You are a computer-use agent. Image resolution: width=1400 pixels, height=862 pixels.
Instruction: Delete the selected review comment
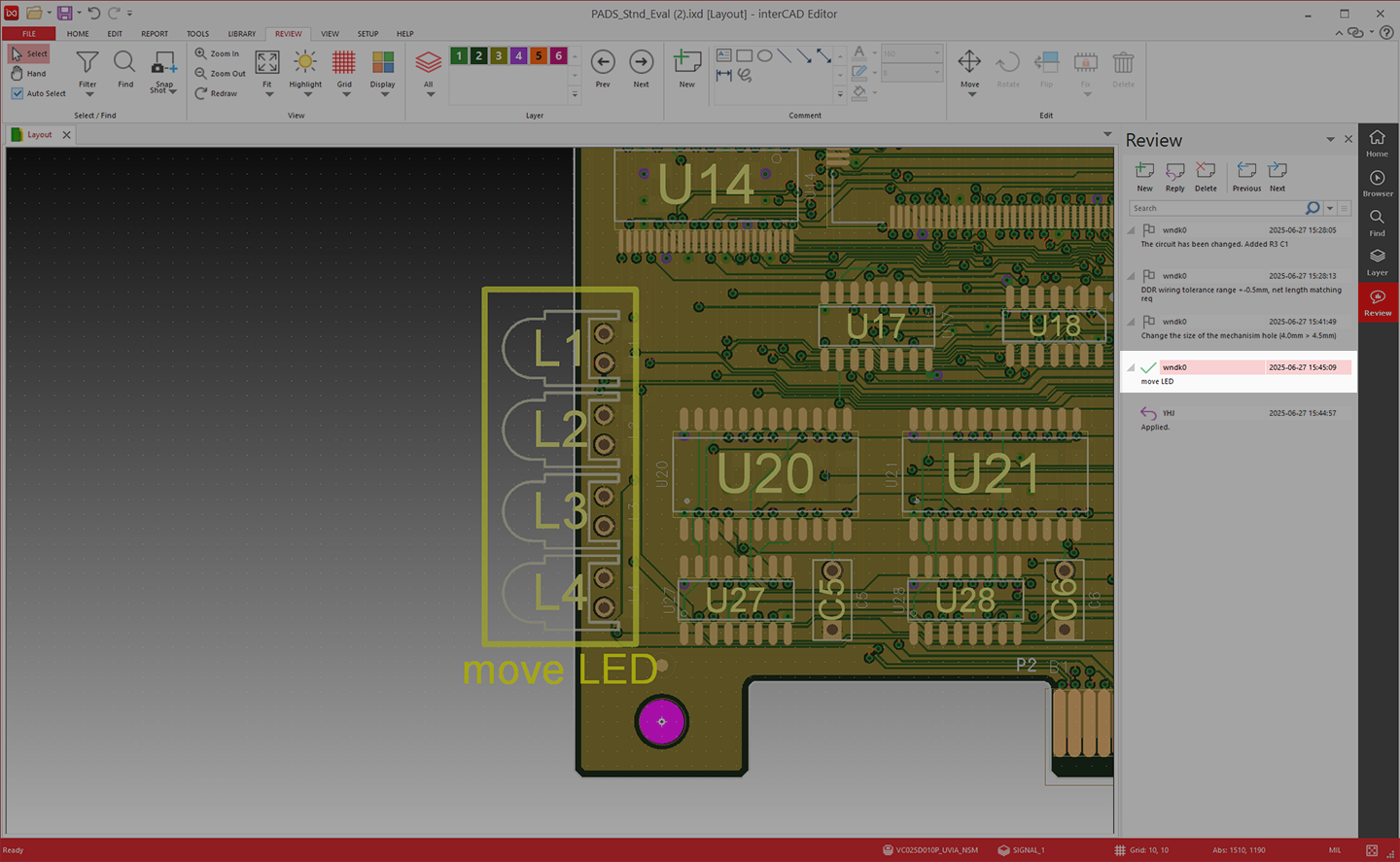(x=1206, y=177)
